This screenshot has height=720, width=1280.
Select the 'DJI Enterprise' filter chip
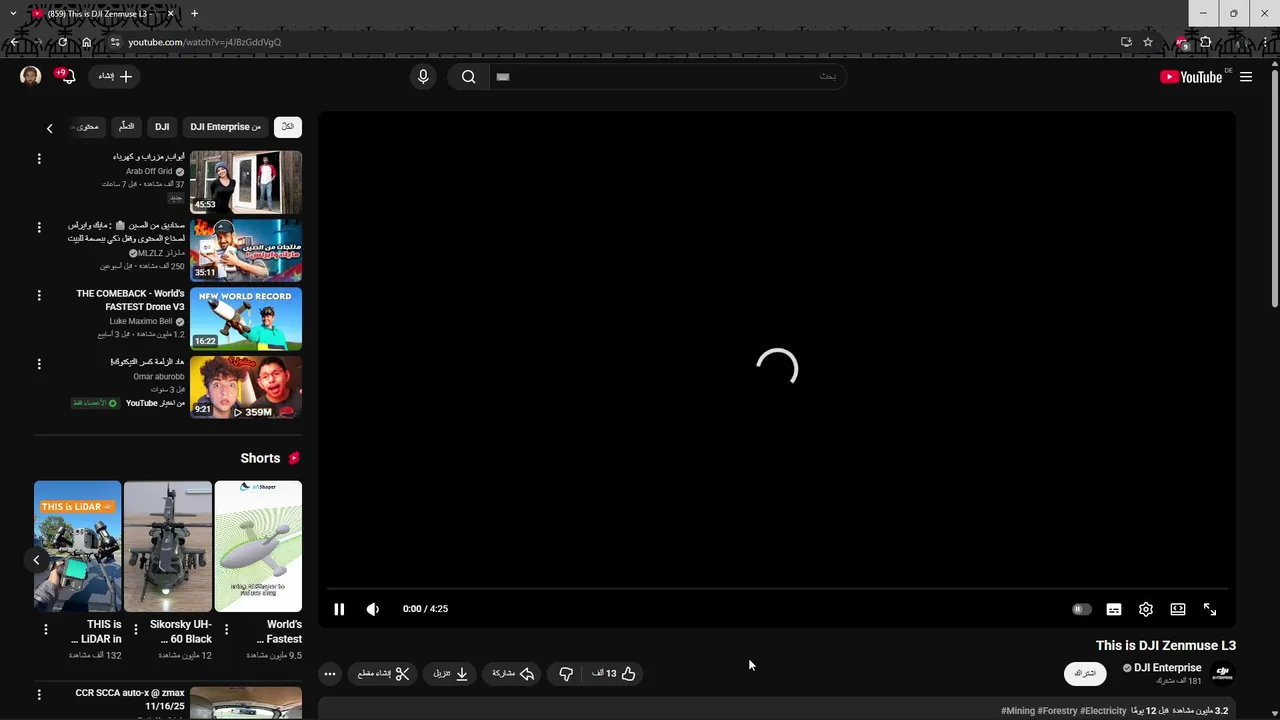pyautogui.click(x=225, y=127)
